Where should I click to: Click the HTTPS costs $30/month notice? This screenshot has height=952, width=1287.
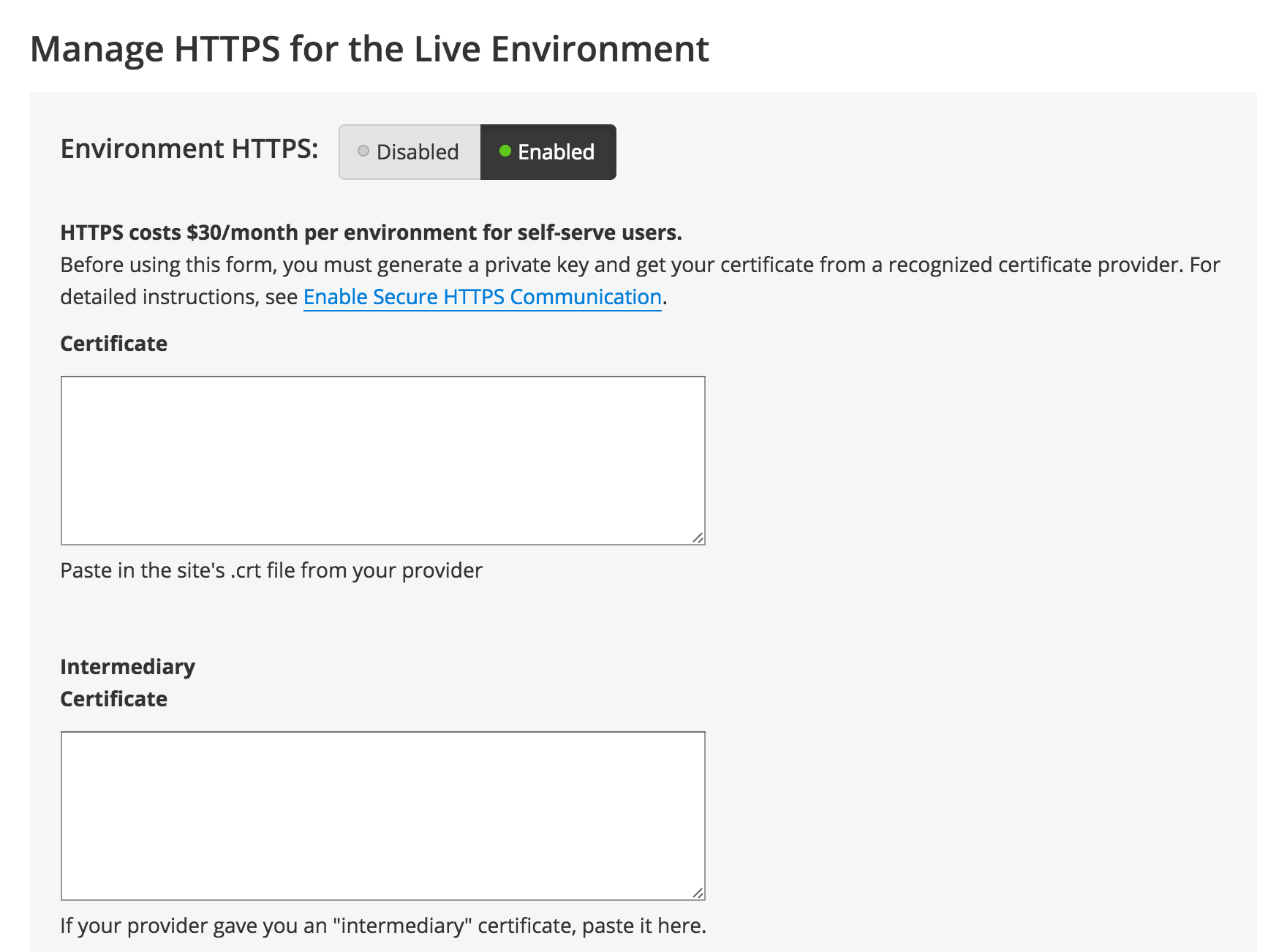(371, 233)
